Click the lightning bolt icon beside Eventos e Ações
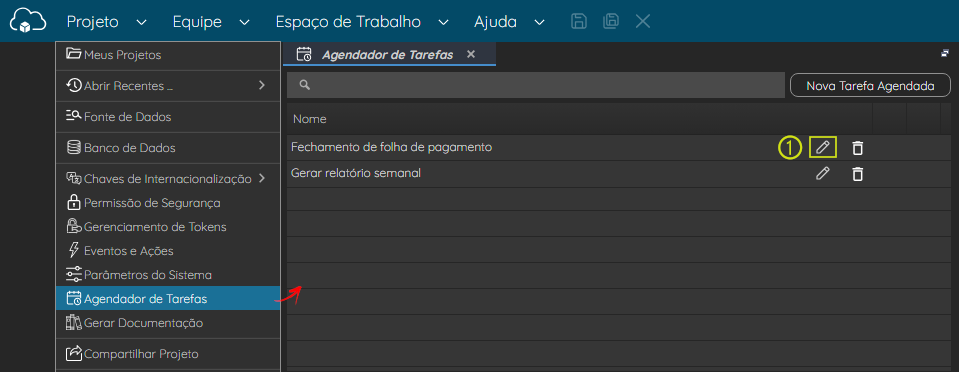The height and width of the screenshot is (372, 959). click(x=73, y=250)
